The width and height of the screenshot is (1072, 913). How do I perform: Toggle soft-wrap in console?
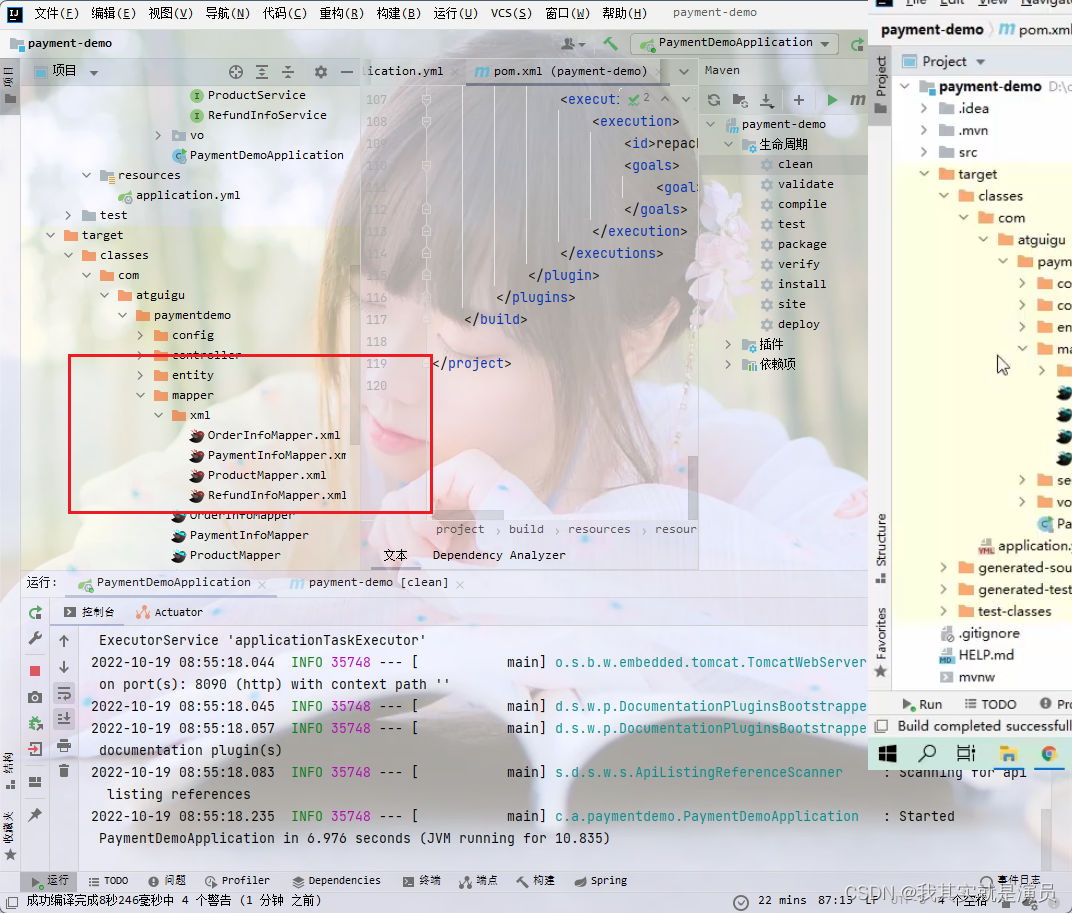64,693
